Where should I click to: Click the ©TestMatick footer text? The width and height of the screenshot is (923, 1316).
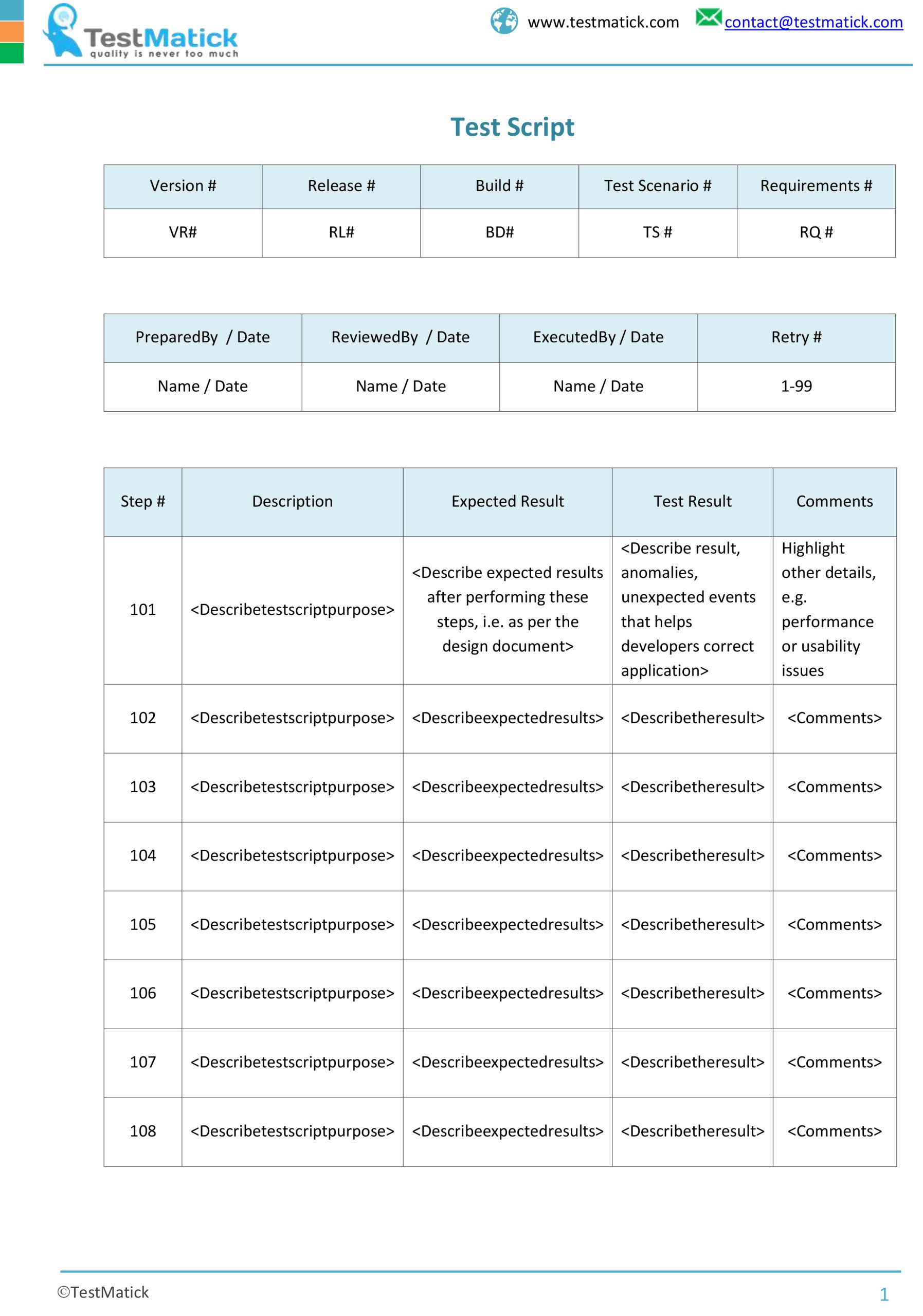[103, 1292]
